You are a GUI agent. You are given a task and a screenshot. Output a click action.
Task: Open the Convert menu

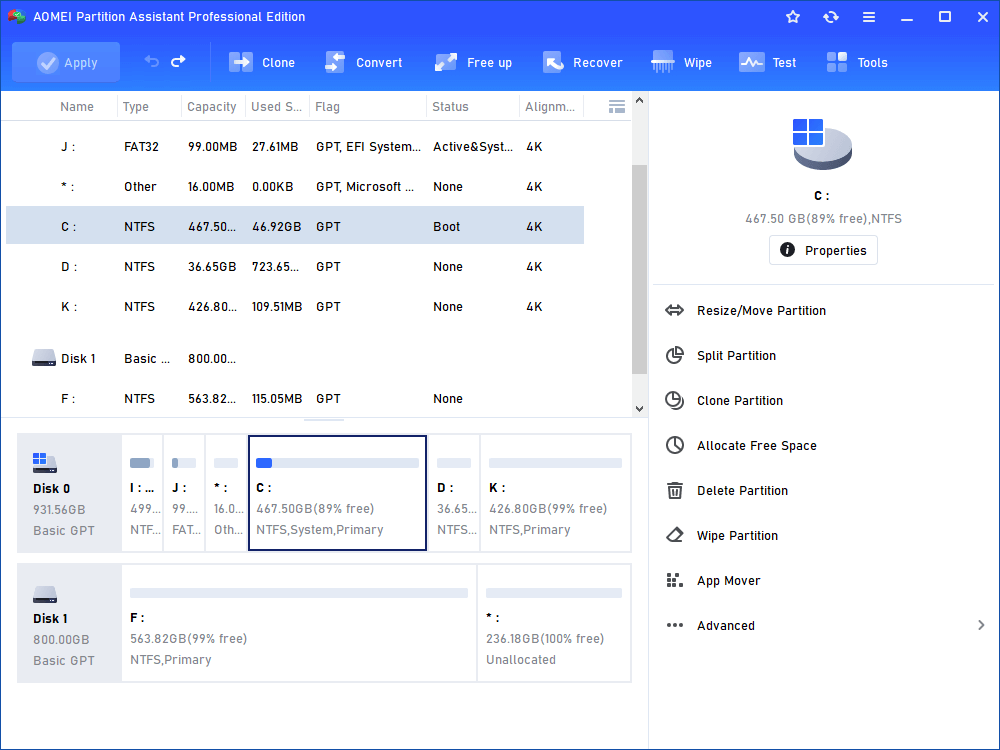pyautogui.click(x=363, y=62)
